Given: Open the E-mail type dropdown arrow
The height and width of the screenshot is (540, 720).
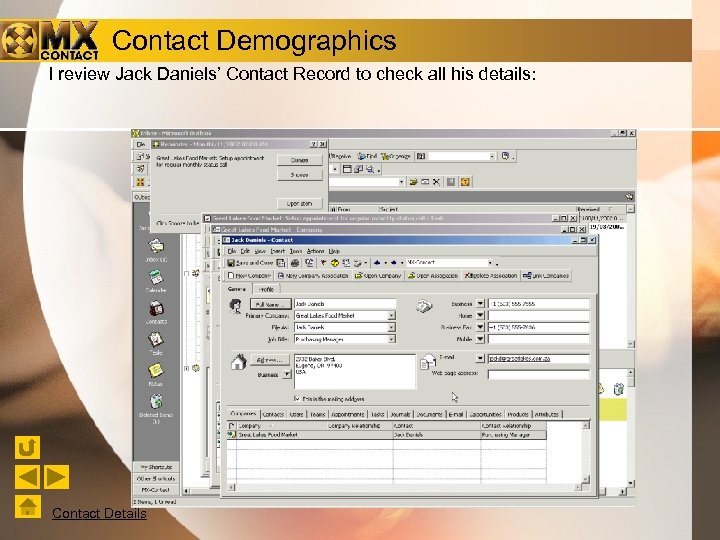Looking at the screenshot, I should [x=480, y=358].
